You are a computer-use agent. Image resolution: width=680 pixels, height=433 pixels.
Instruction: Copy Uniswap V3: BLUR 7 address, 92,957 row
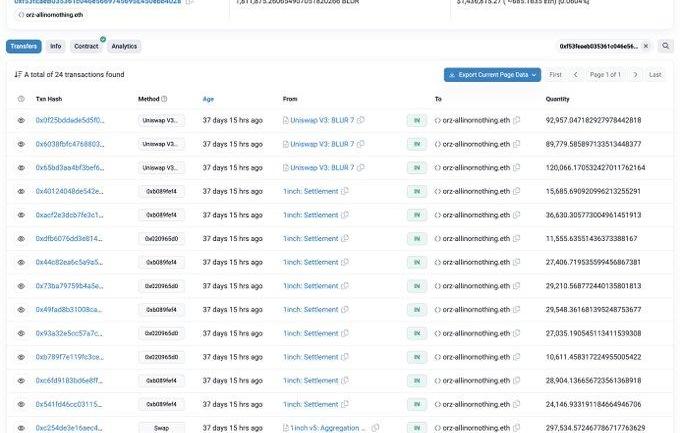tap(361, 120)
